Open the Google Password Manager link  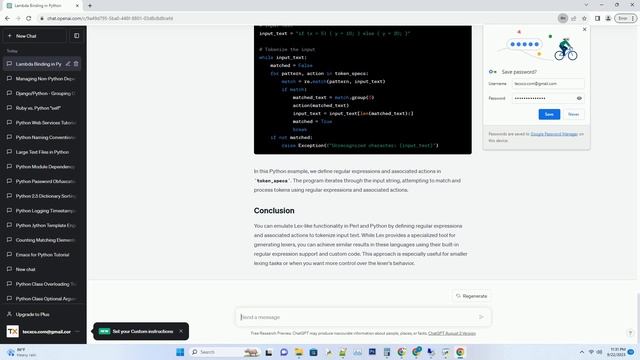click(554, 134)
